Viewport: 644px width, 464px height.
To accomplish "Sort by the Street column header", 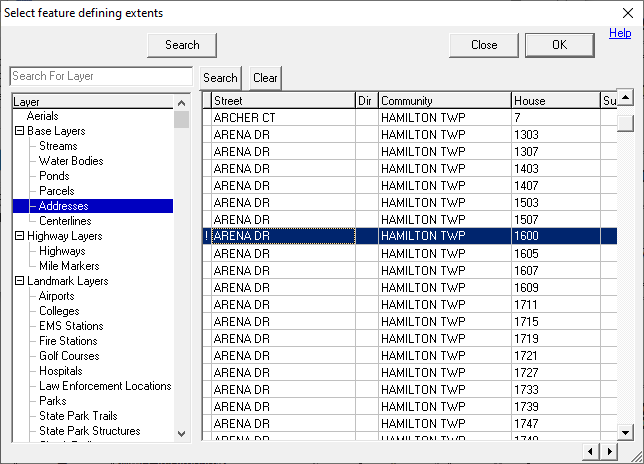I will click(x=282, y=101).
